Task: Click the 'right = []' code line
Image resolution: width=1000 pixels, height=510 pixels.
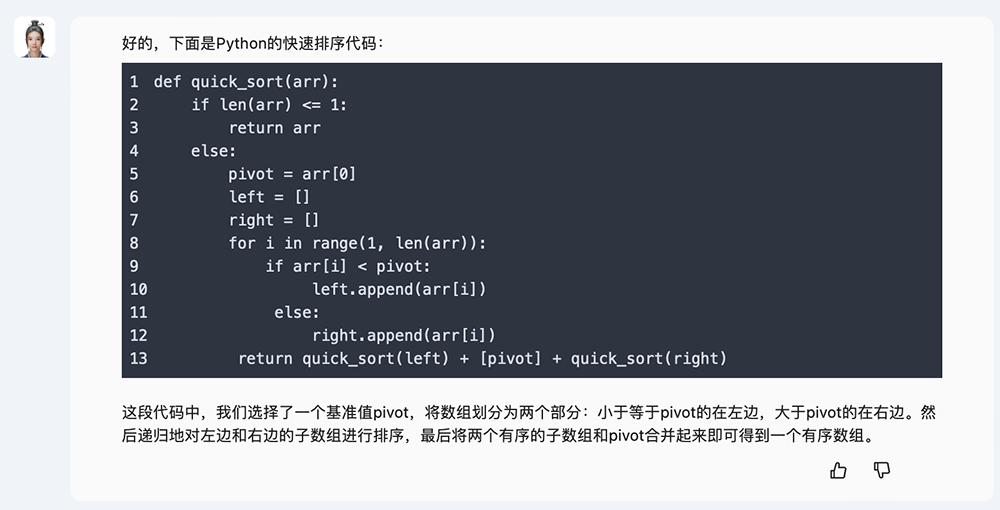Action: (274, 220)
